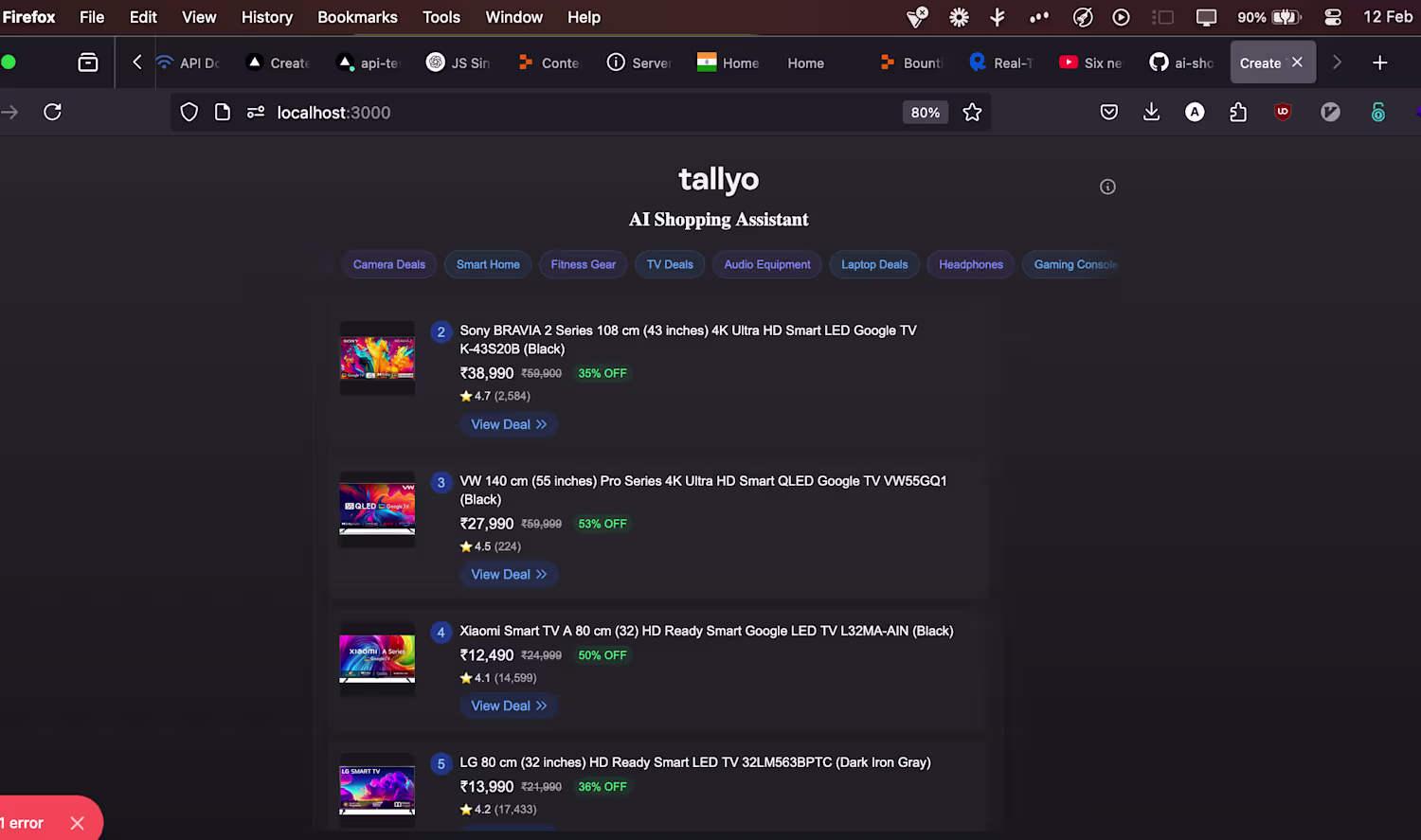
Task: Select the Fitness Gear chip
Action: [584, 264]
